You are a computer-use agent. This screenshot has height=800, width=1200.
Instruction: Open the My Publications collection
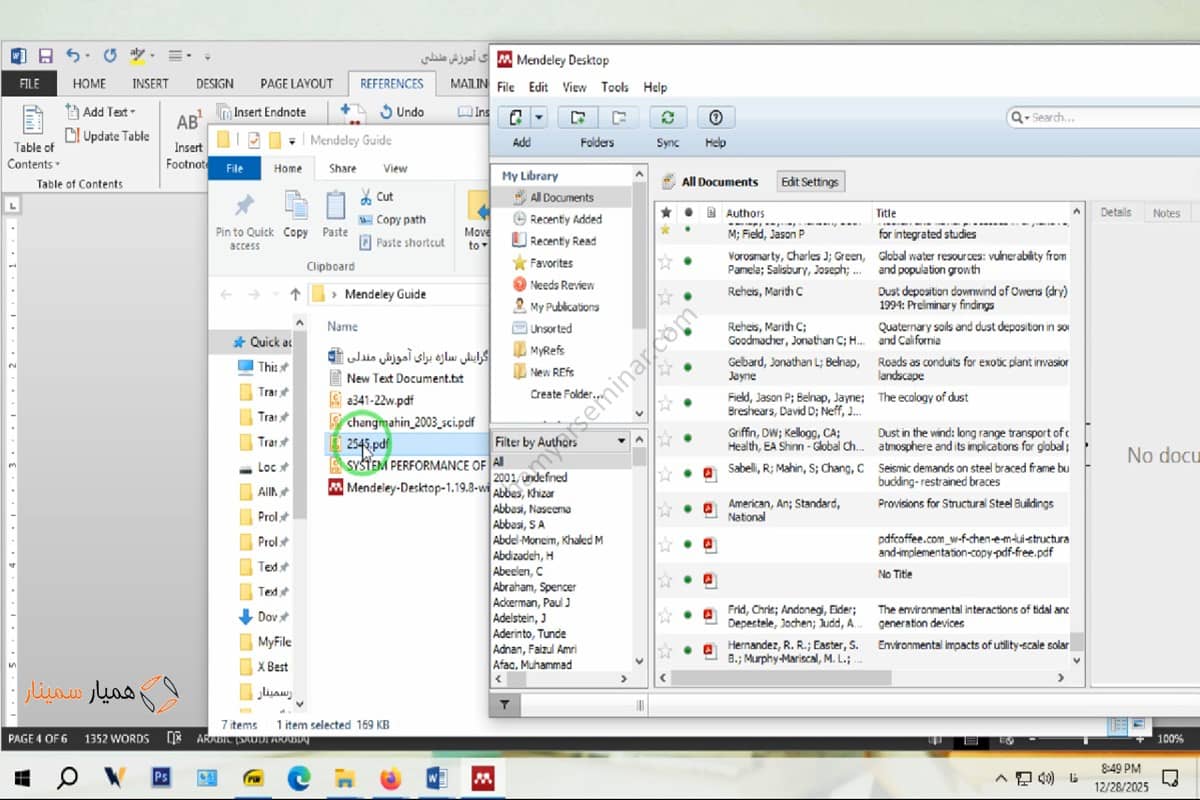[564, 307]
